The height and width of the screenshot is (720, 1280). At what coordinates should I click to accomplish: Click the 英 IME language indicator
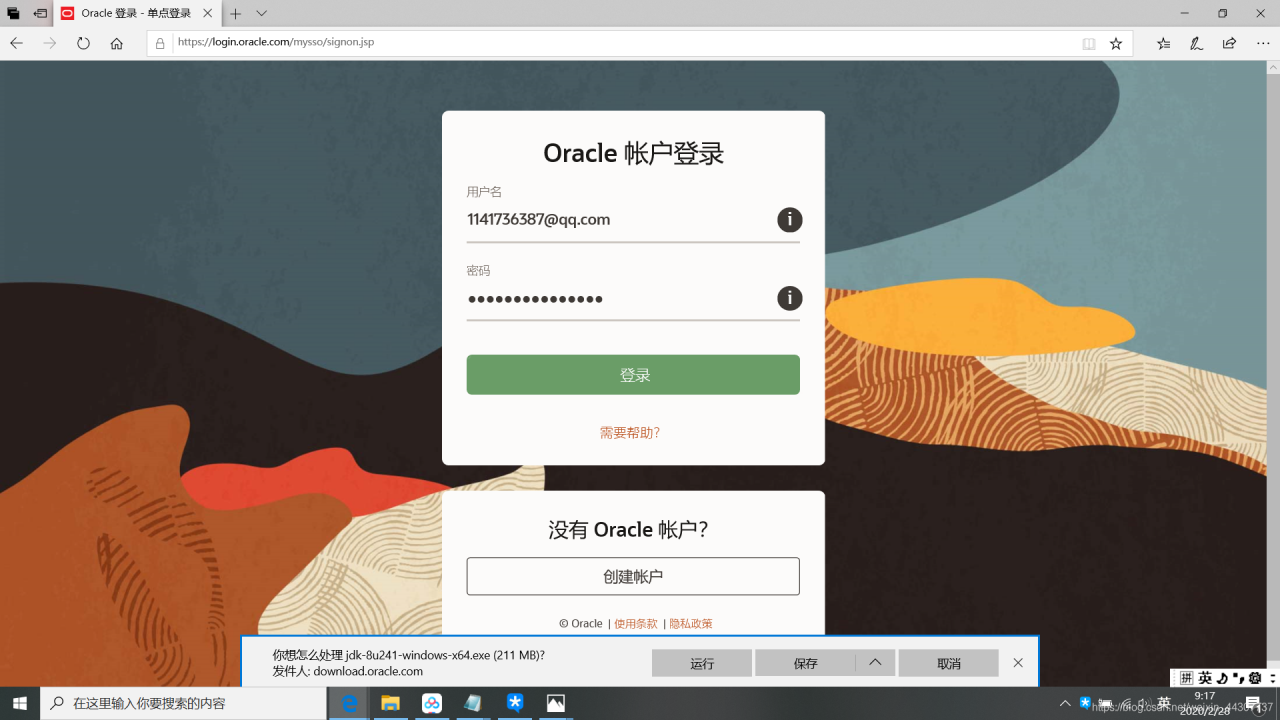pos(1164,703)
